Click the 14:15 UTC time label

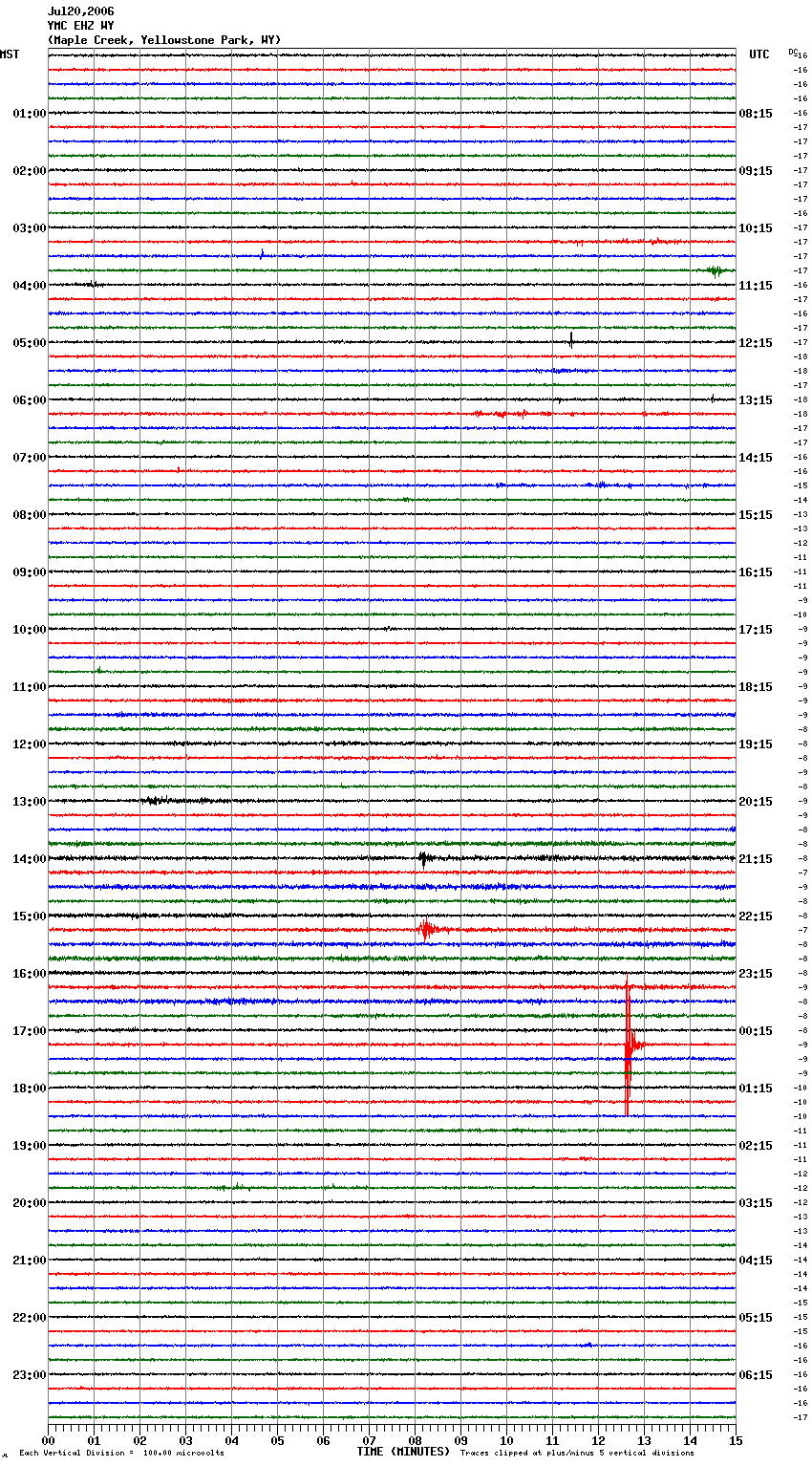coord(756,458)
